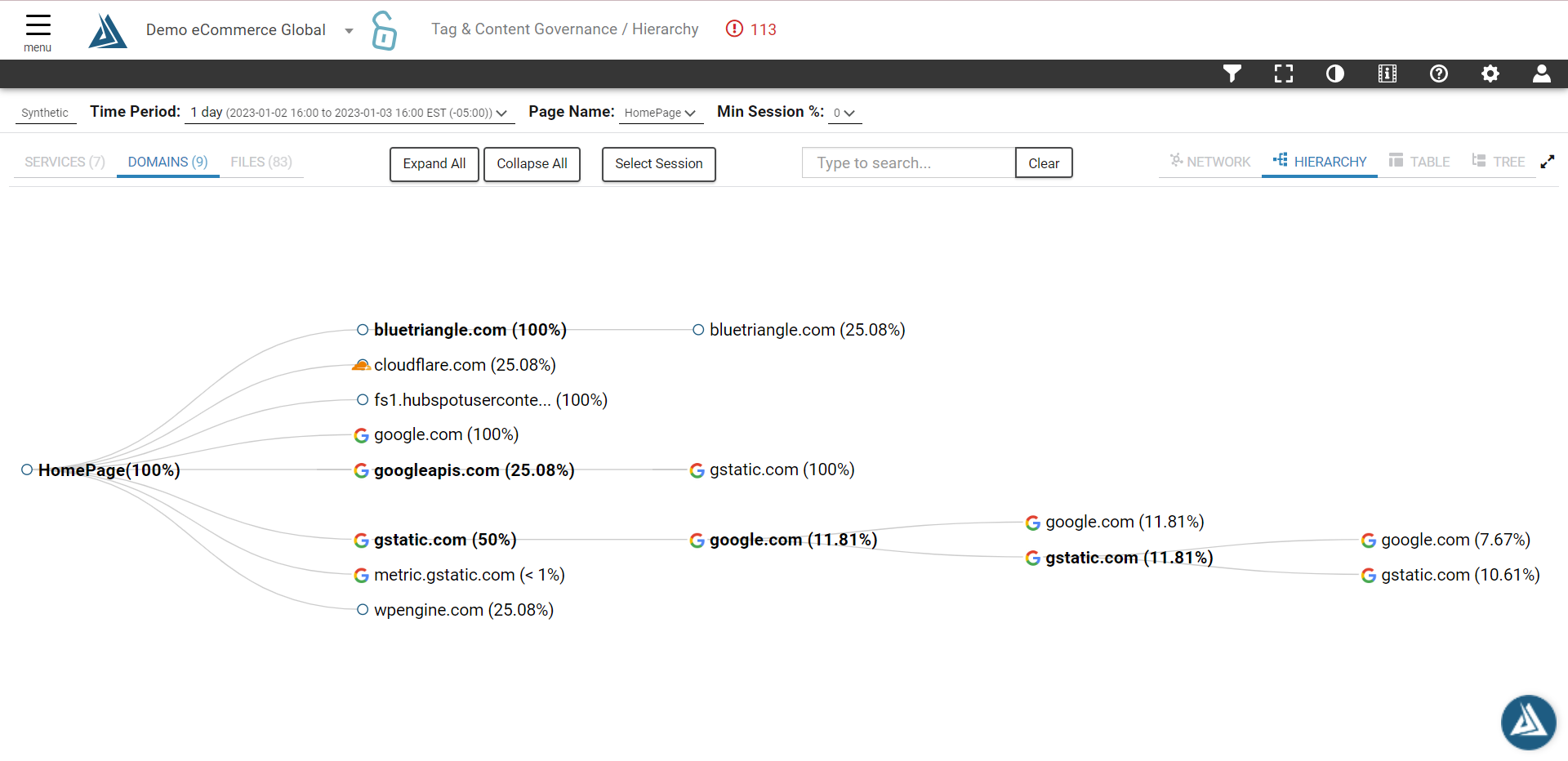Collapse the googleapis.com (25.08%) node
1568x761 pixels.
tap(465, 470)
